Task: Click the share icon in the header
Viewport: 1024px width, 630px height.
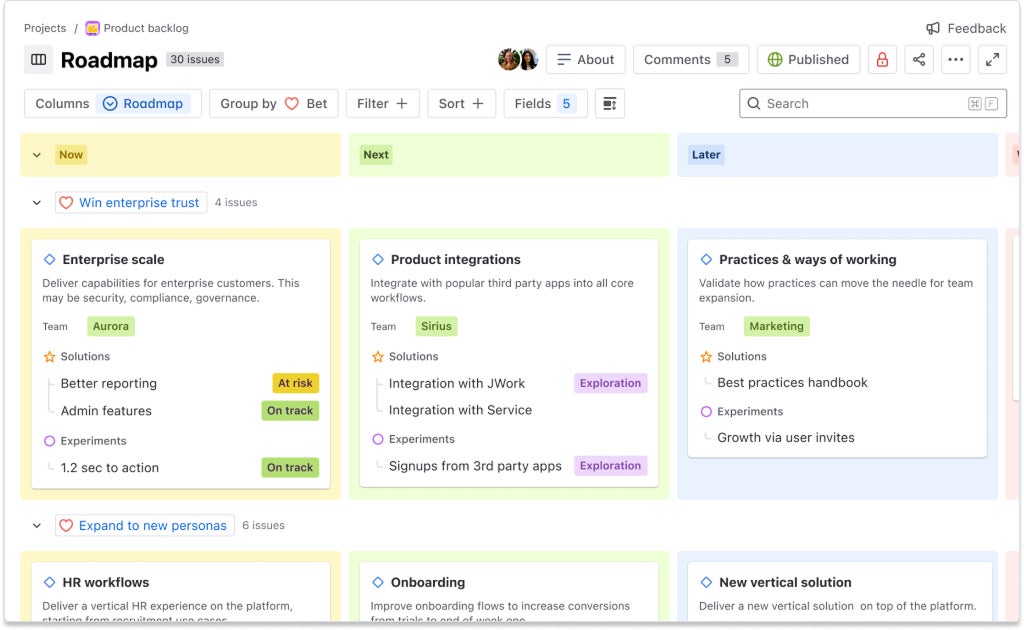Action: (x=919, y=60)
